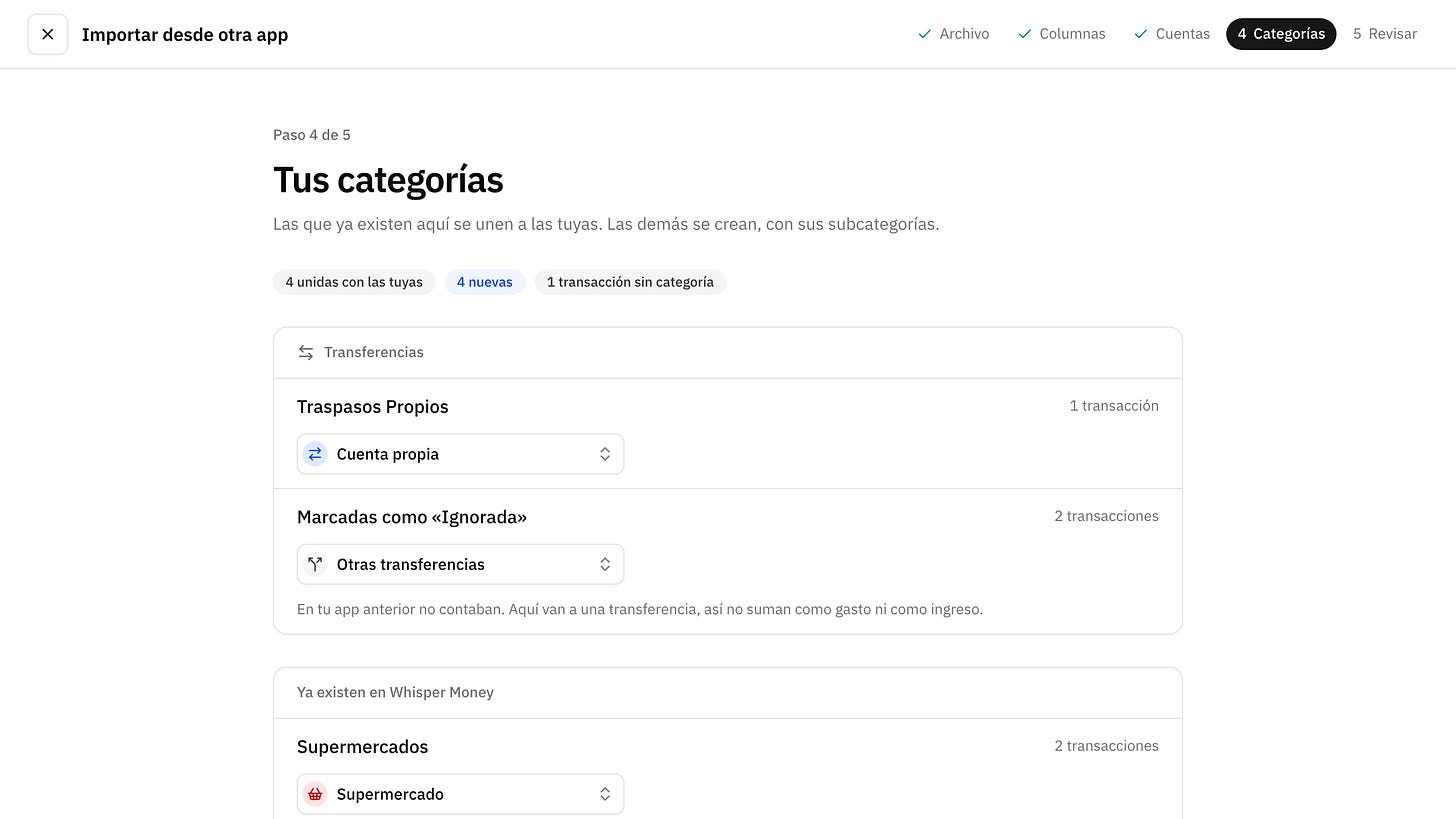Click the note starting 'En tu app anterior'
This screenshot has width=1456, height=819.
(640, 609)
